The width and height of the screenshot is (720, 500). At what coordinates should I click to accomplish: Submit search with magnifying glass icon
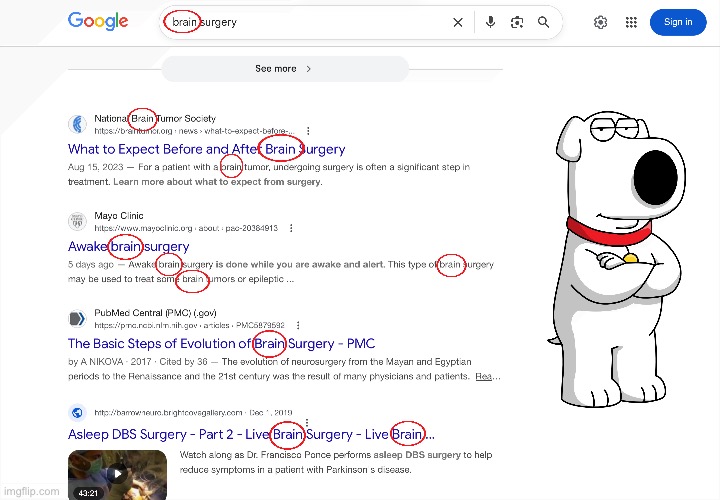tap(544, 22)
